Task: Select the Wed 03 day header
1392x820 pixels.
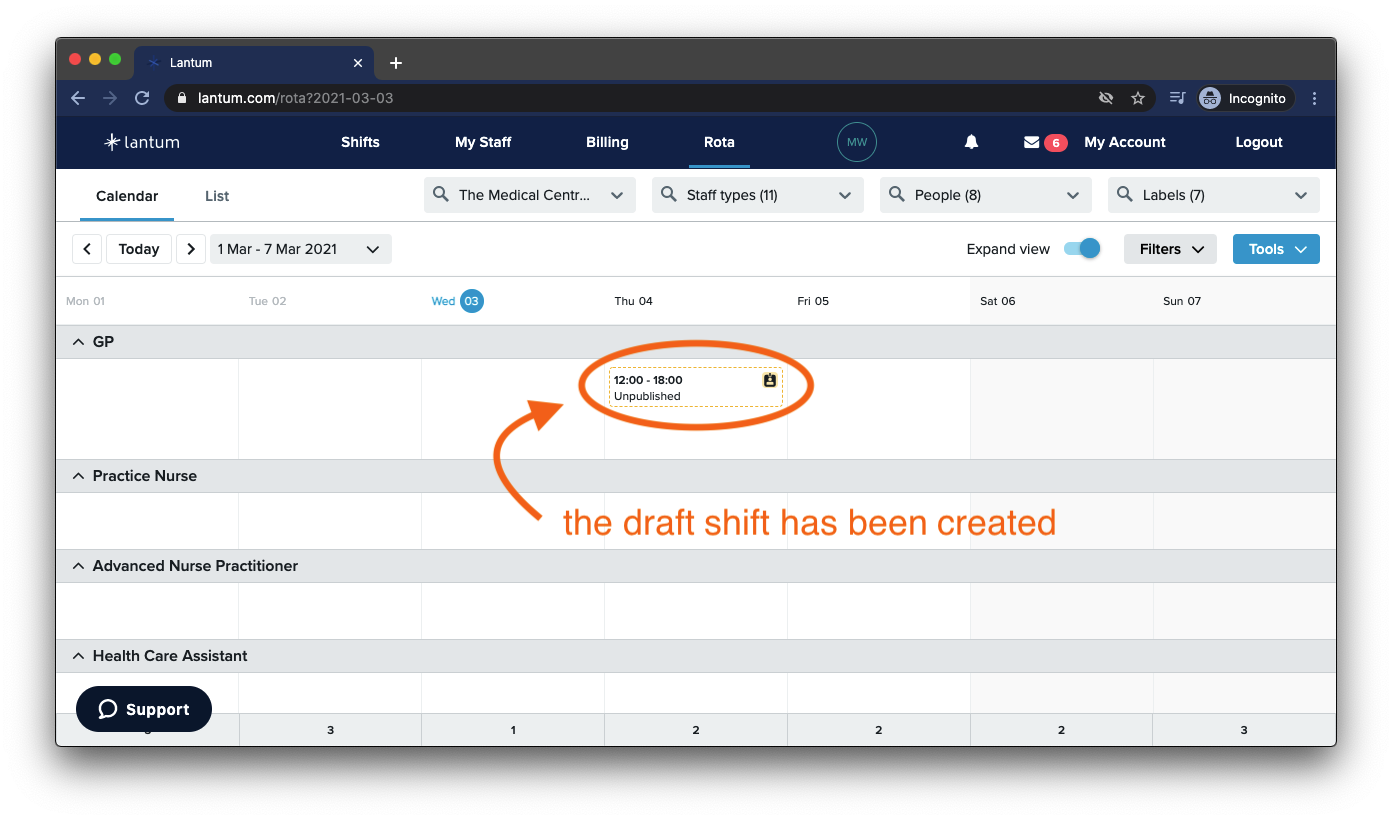Action: (x=457, y=301)
